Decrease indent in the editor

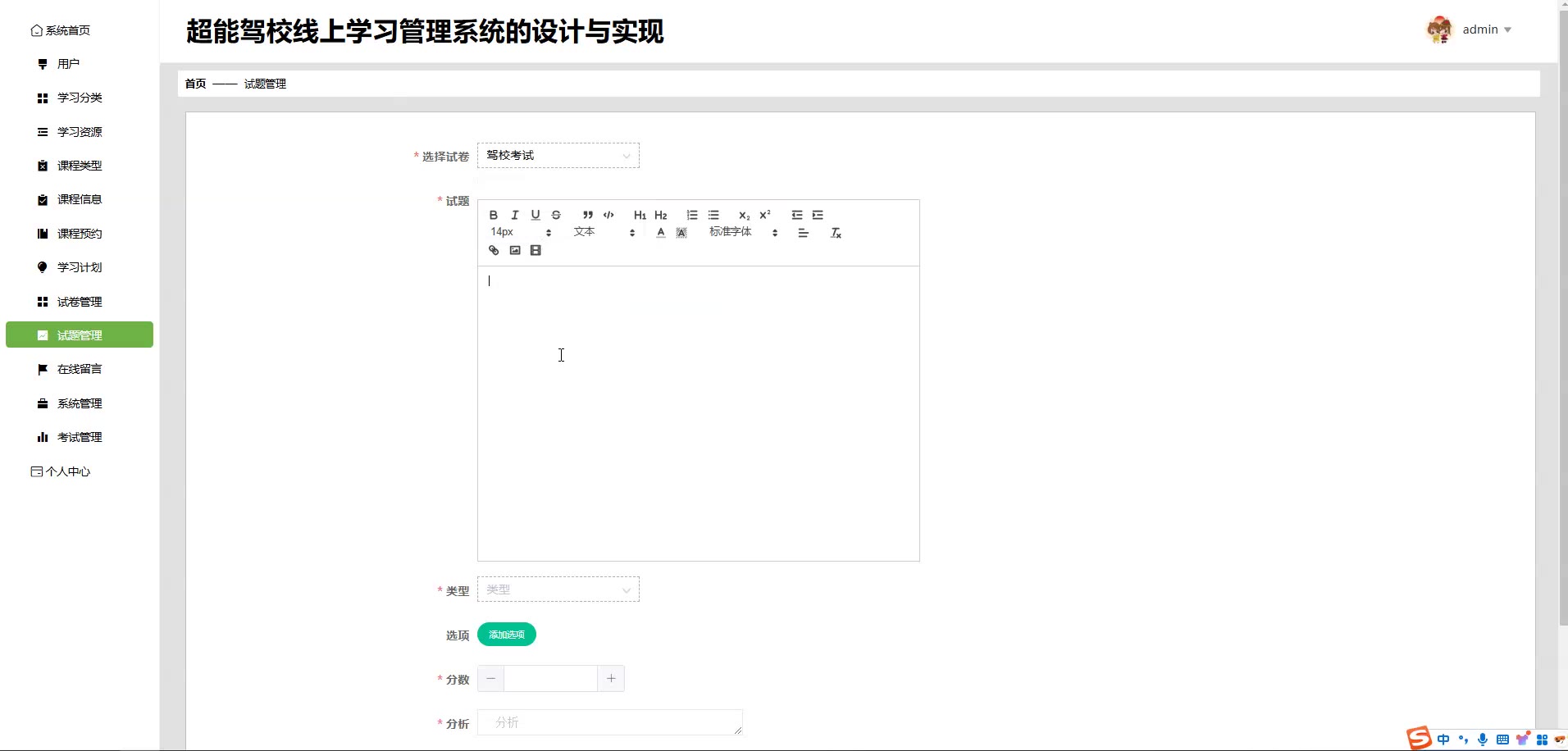797,215
